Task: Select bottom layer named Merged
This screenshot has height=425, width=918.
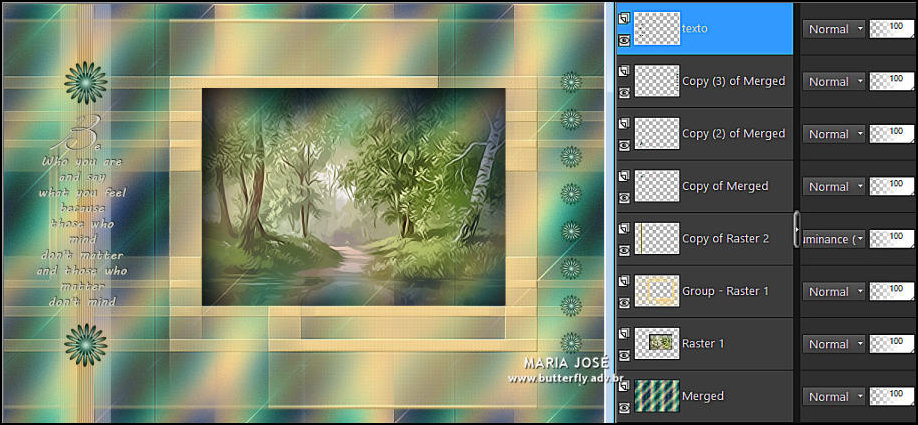Action: click(x=703, y=396)
